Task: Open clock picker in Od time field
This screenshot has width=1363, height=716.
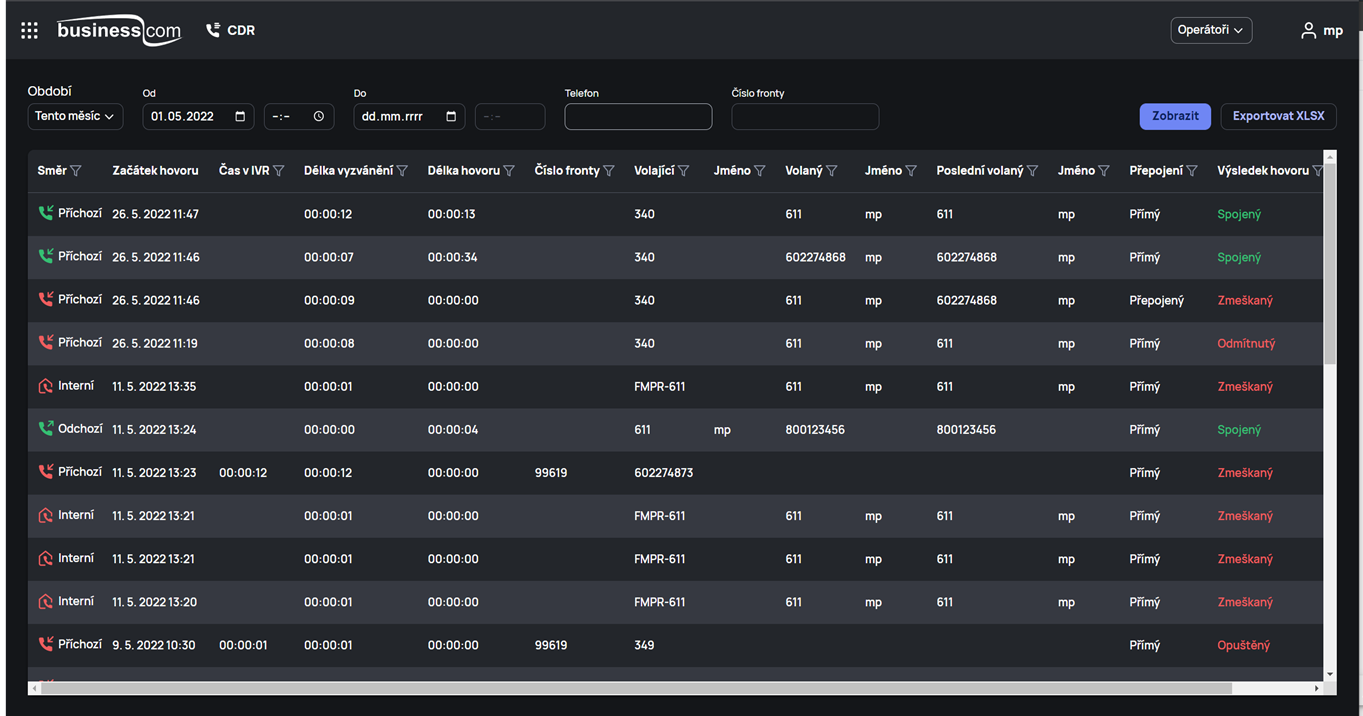Action: click(319, 116)
